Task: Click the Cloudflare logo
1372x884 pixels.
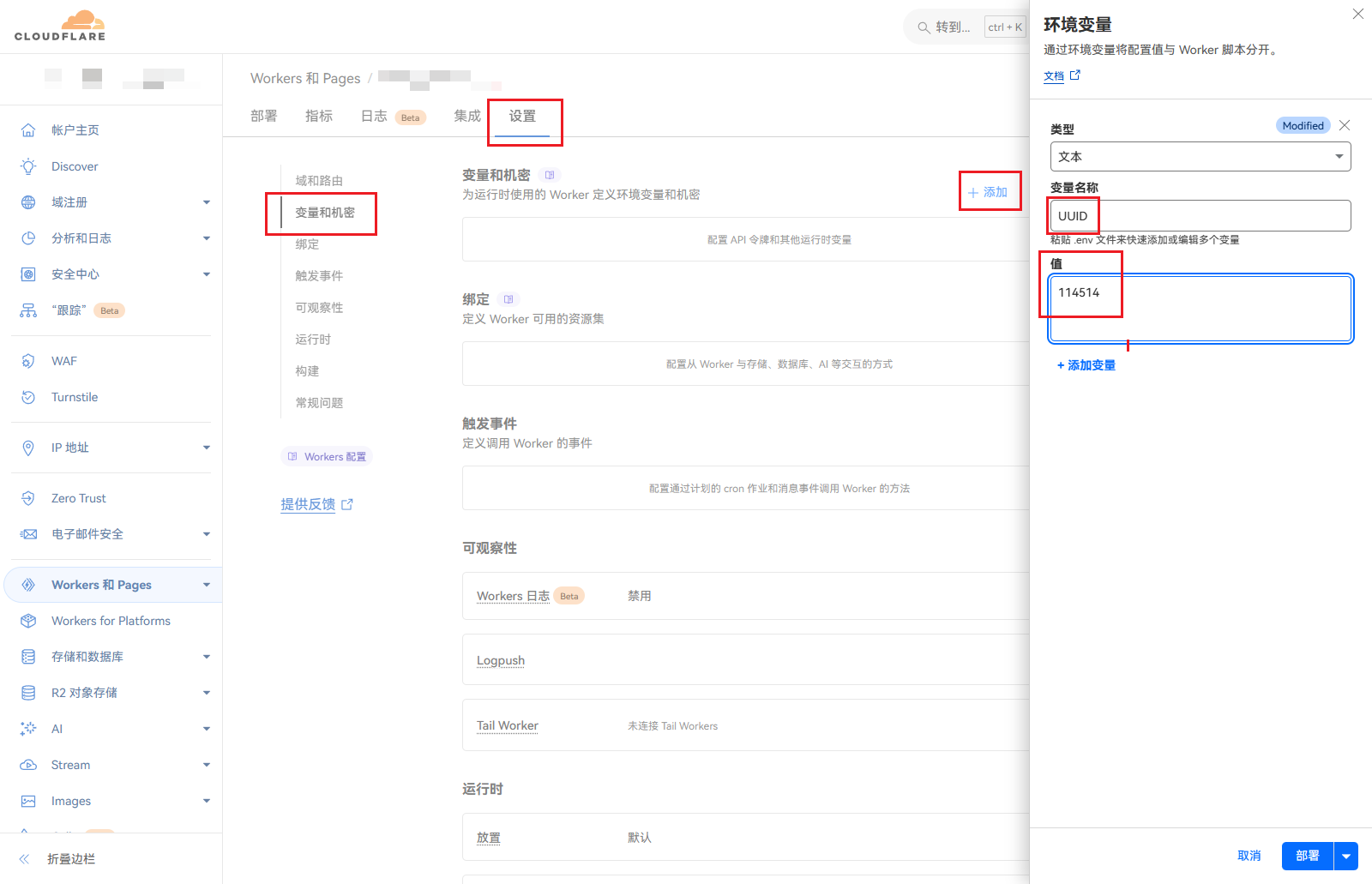Action: tap(60, 26)
